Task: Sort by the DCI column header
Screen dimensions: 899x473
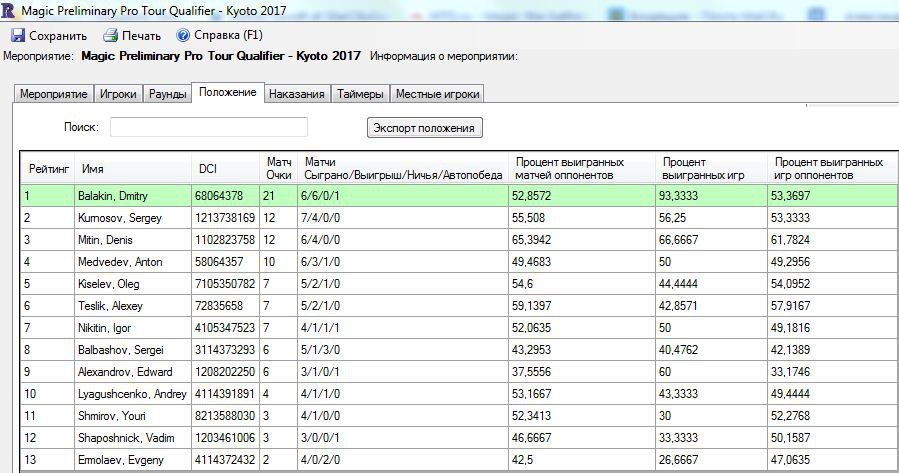Action: point(225,169)
